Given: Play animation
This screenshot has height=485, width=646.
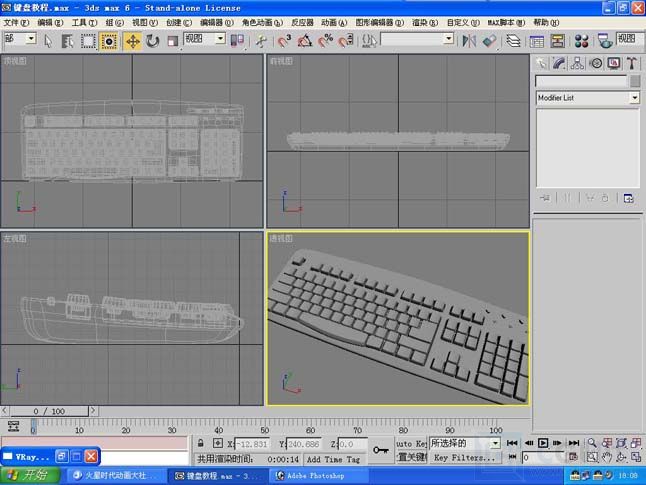Looking at the screenshot, I should 543,443.
